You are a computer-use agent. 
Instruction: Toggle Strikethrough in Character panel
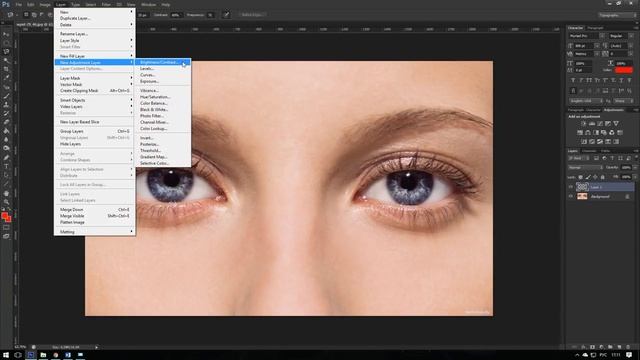pyautogui.click(x=629, y=80)
